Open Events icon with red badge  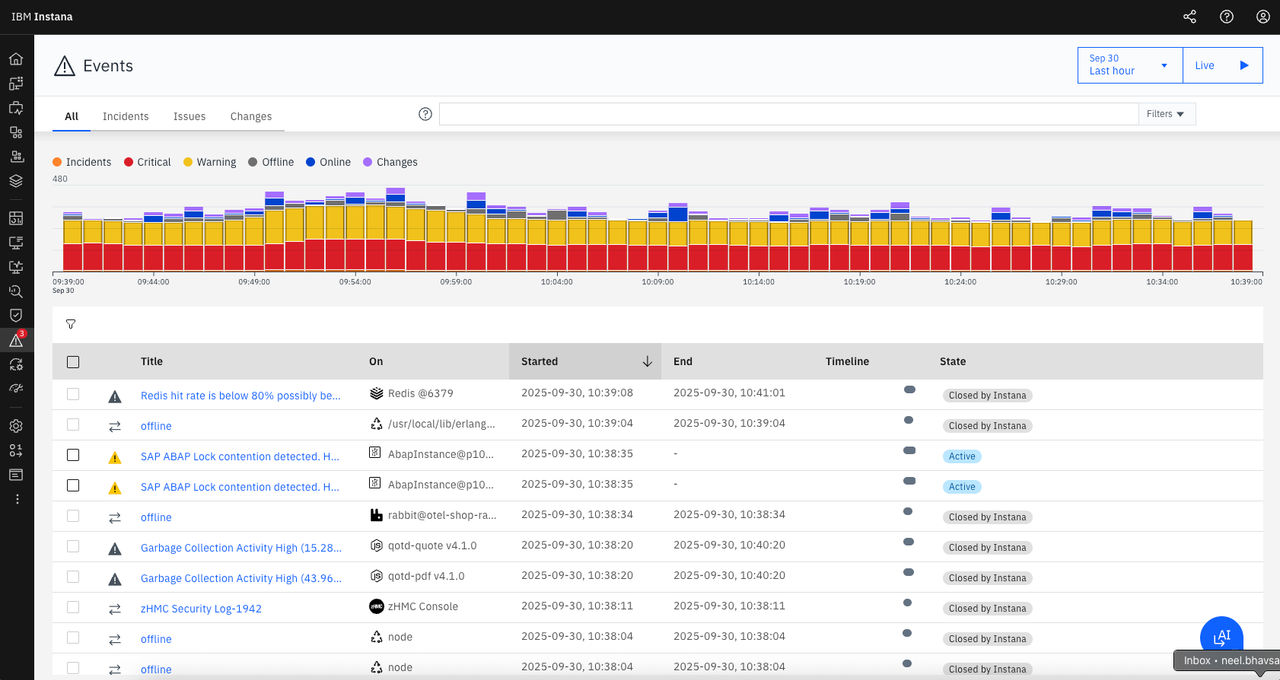click(16, 340)
